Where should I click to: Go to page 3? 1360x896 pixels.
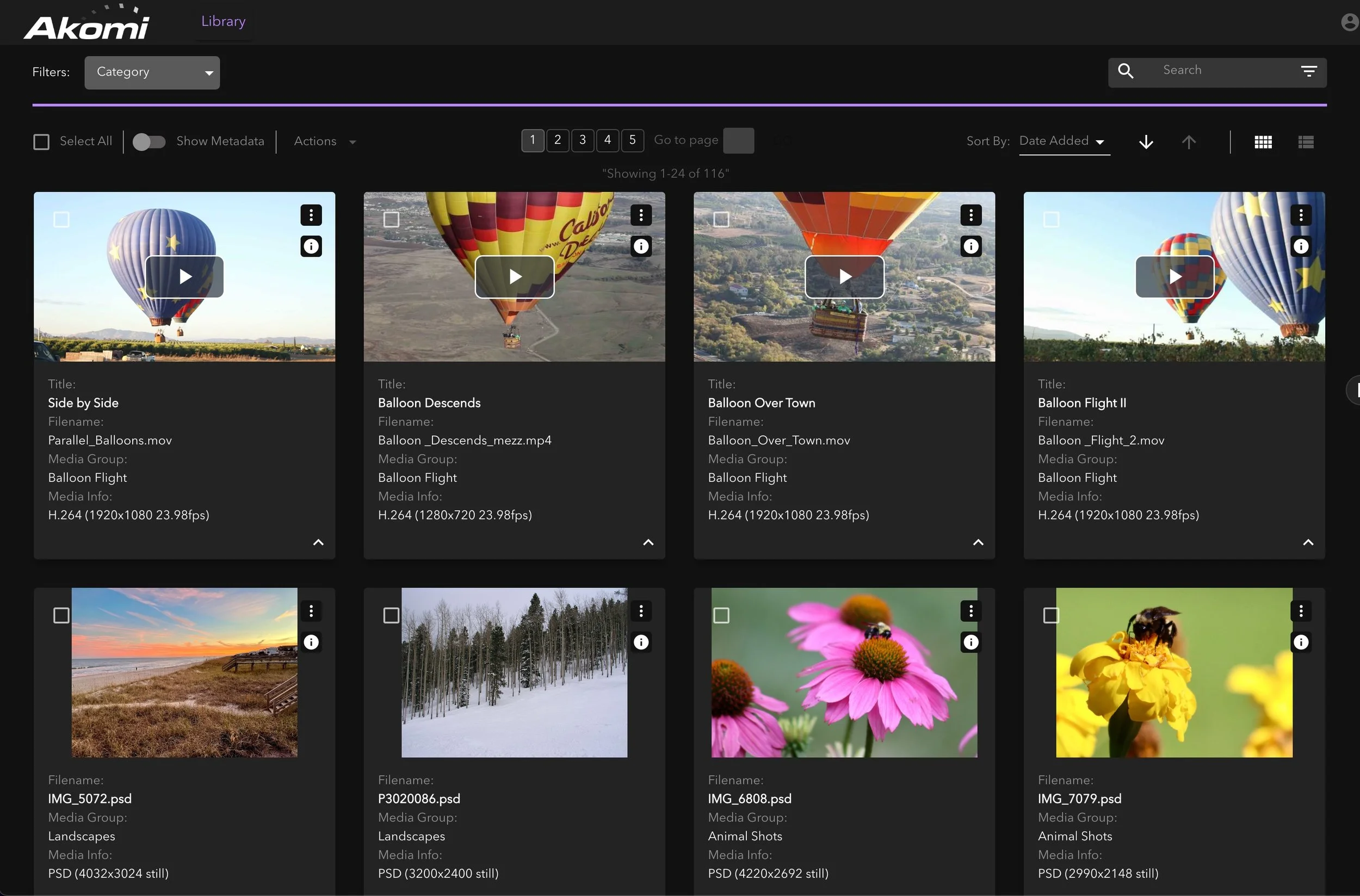(582, 140)
